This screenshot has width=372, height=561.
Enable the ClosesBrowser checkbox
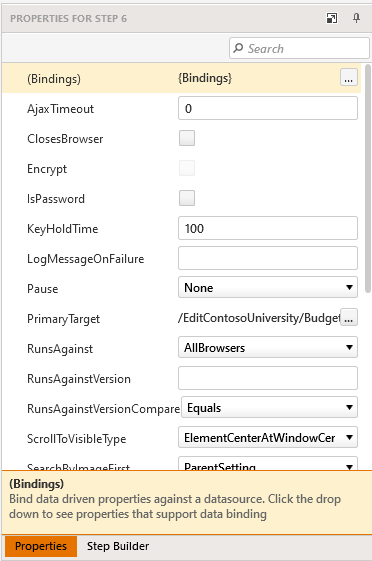pyautogui.click(x=187, y=138)
